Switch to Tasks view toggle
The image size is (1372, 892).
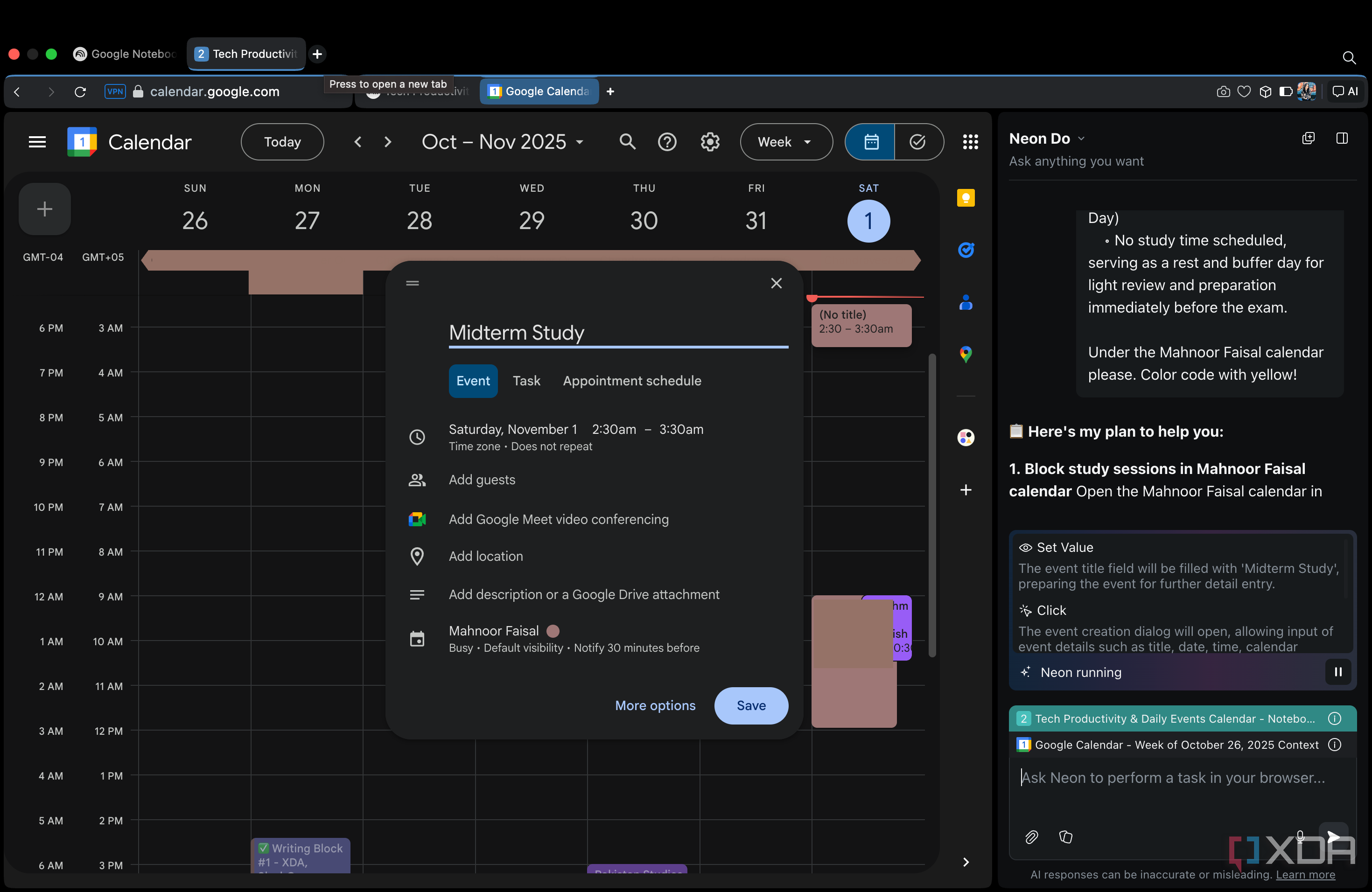click(918, 142)
